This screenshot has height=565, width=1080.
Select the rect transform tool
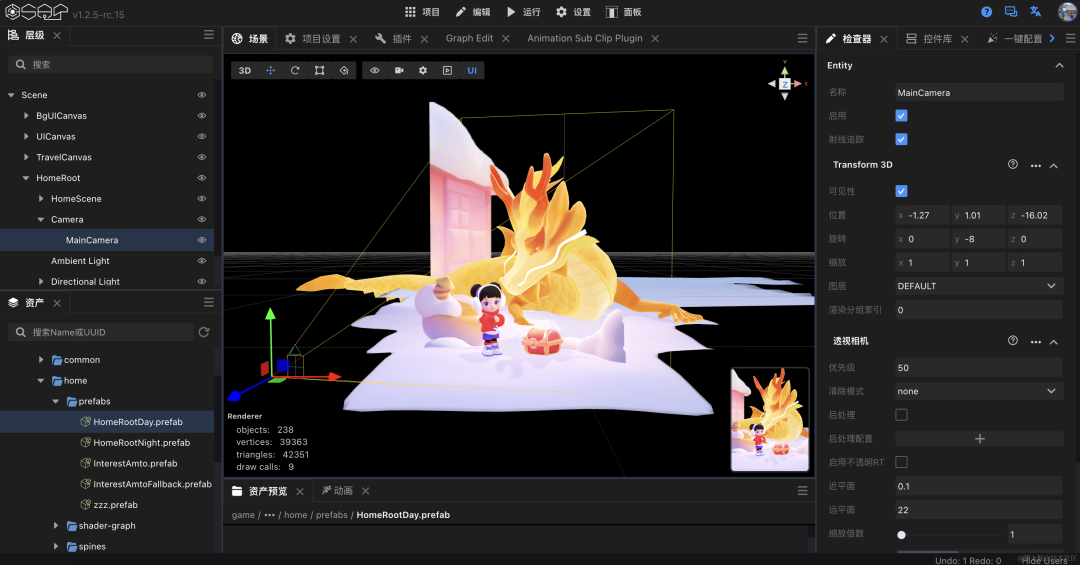click(319, 71)
